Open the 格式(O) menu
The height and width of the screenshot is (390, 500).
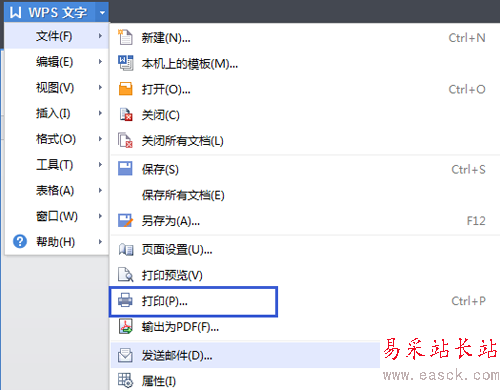(x=57, y=139)
